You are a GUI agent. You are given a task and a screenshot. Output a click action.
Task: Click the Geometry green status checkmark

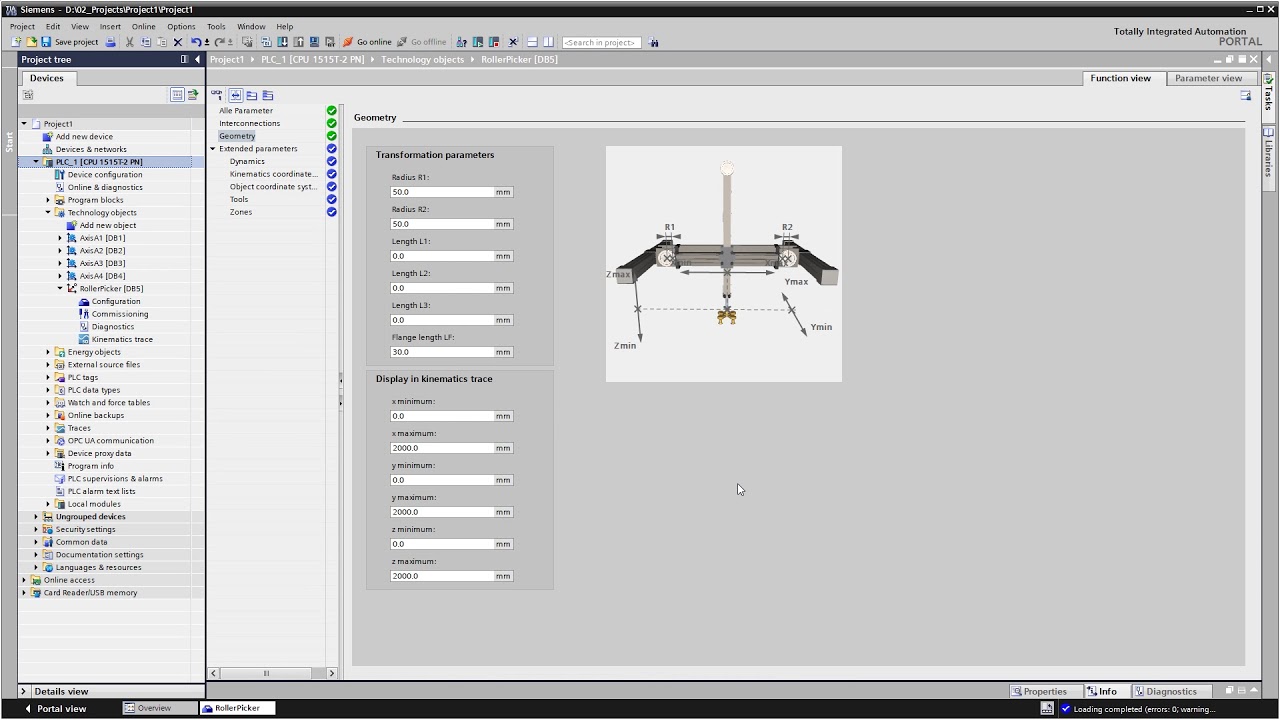pos(332,136)
